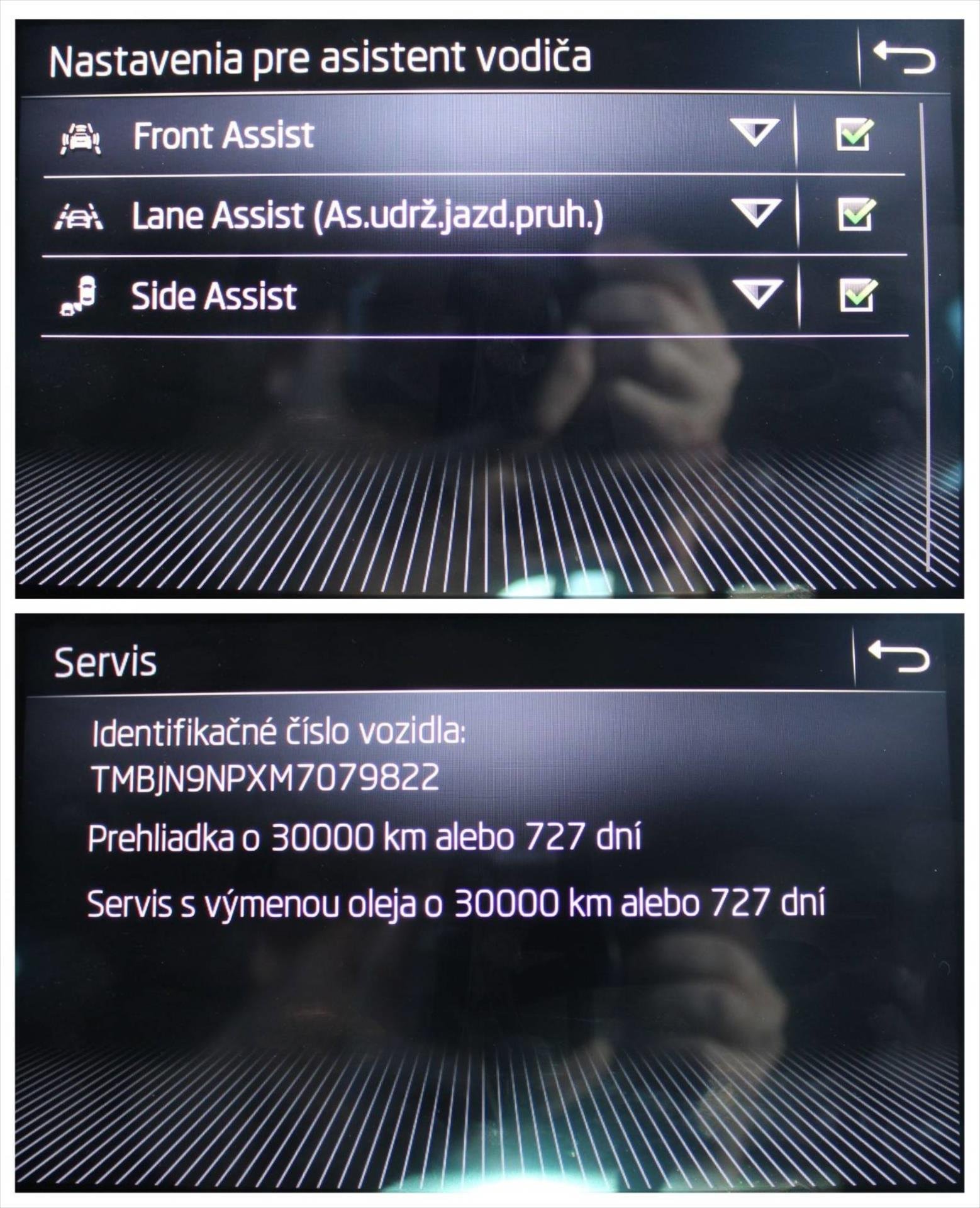Tap the Side Assist blind-spot icon

78,296
